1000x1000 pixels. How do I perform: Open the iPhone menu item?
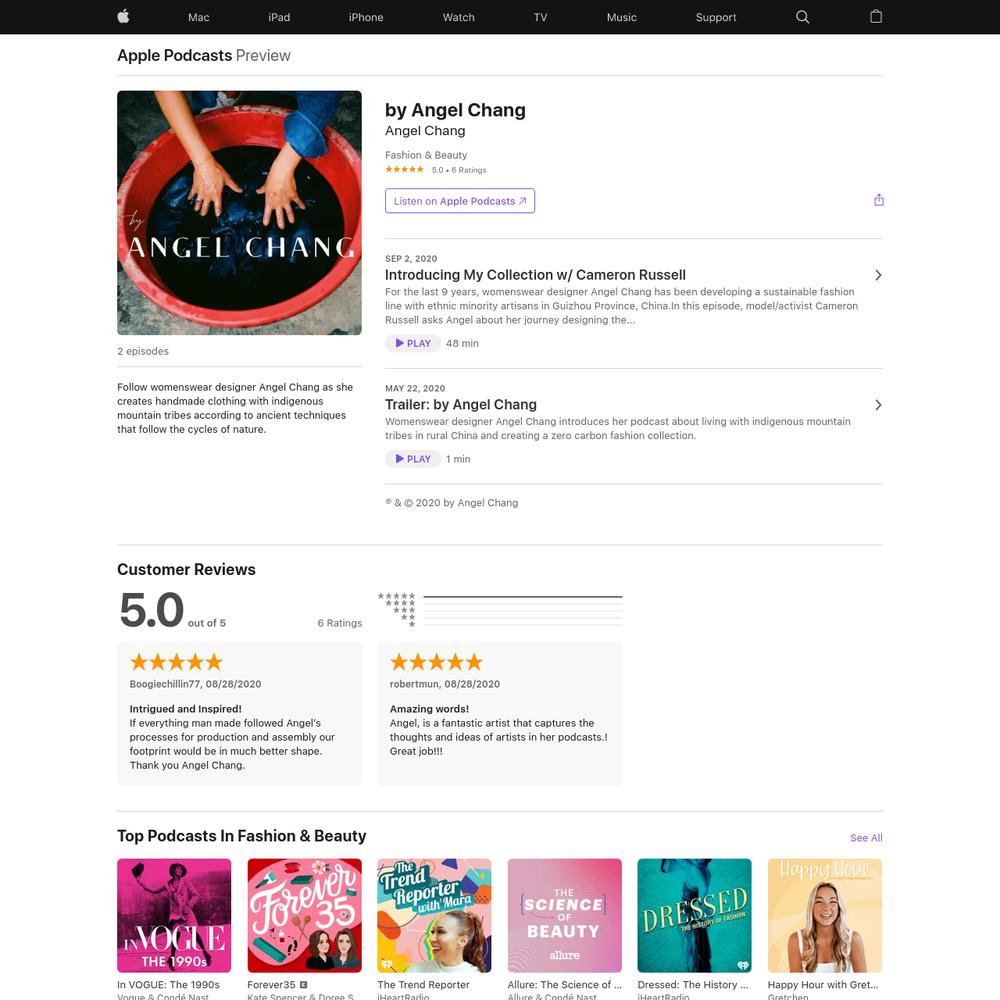click(365, 17)
